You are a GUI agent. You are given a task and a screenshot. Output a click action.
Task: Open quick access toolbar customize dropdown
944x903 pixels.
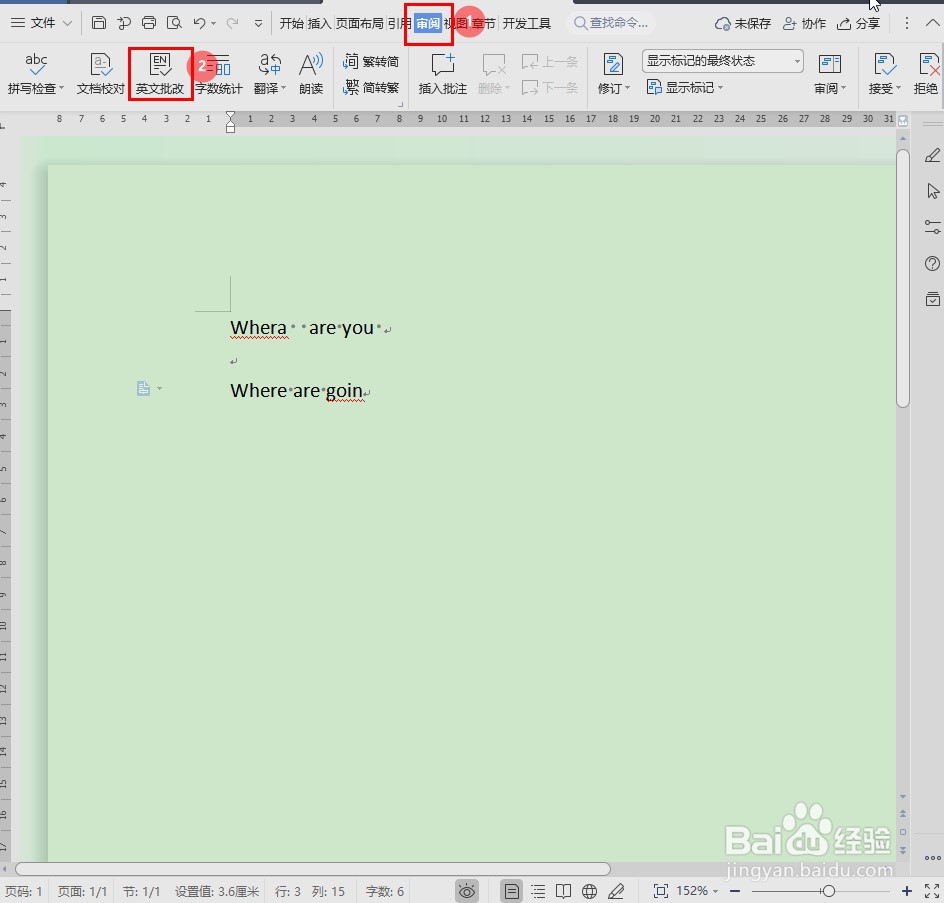[x=258, y=23]
